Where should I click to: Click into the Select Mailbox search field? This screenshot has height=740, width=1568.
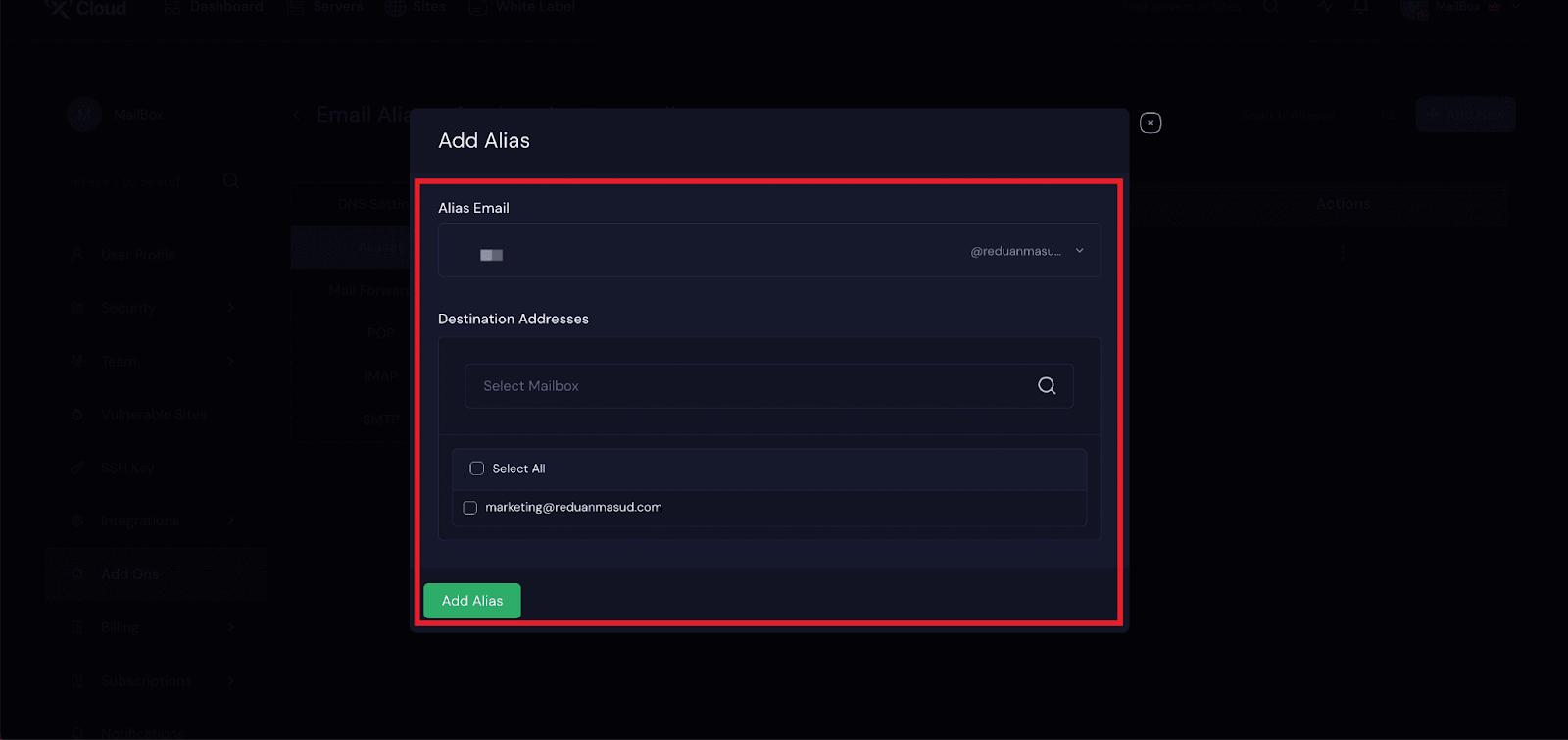pyautogui.click(x=745, y=386)
